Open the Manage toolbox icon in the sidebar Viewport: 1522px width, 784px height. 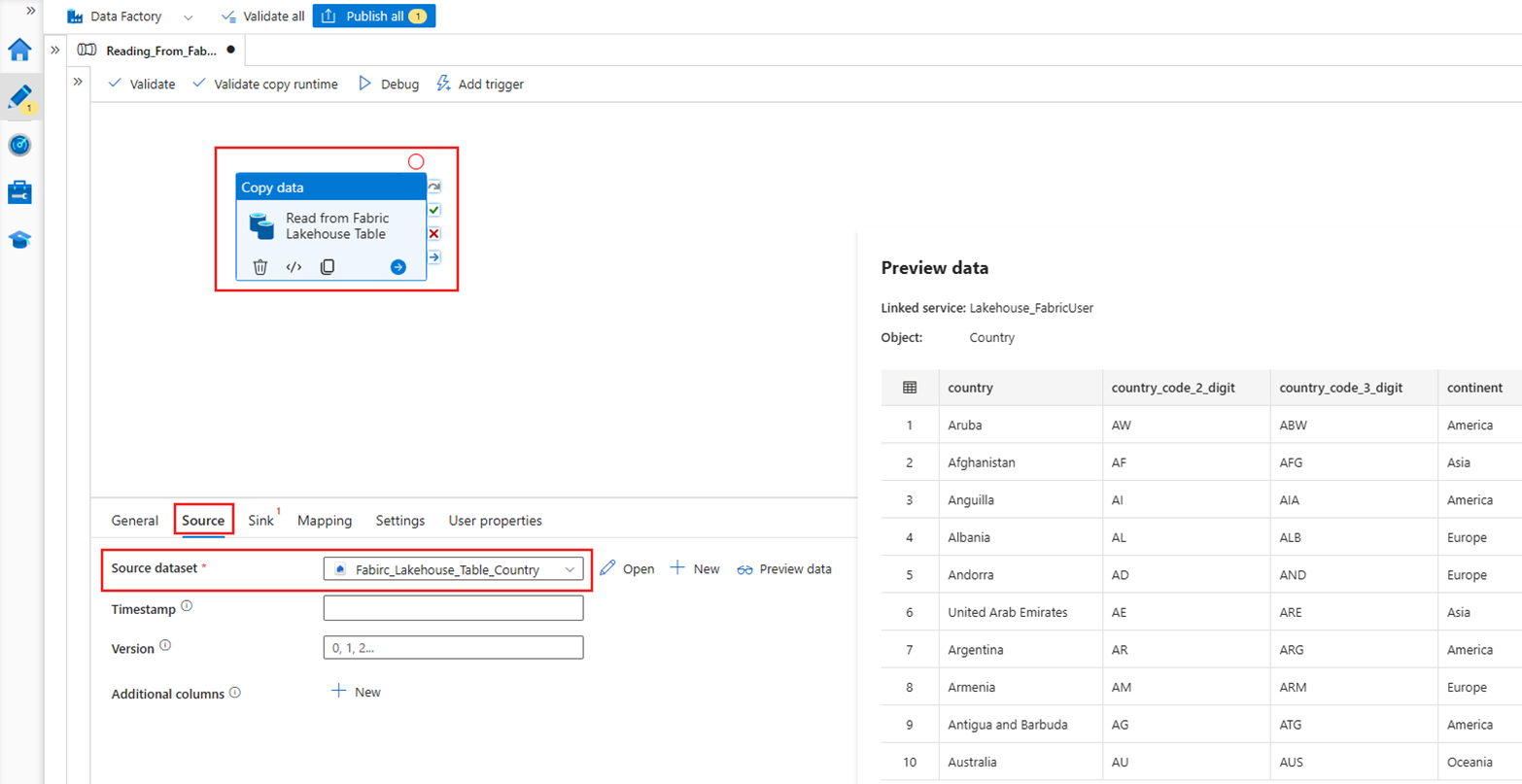click(x=19, y=191)
